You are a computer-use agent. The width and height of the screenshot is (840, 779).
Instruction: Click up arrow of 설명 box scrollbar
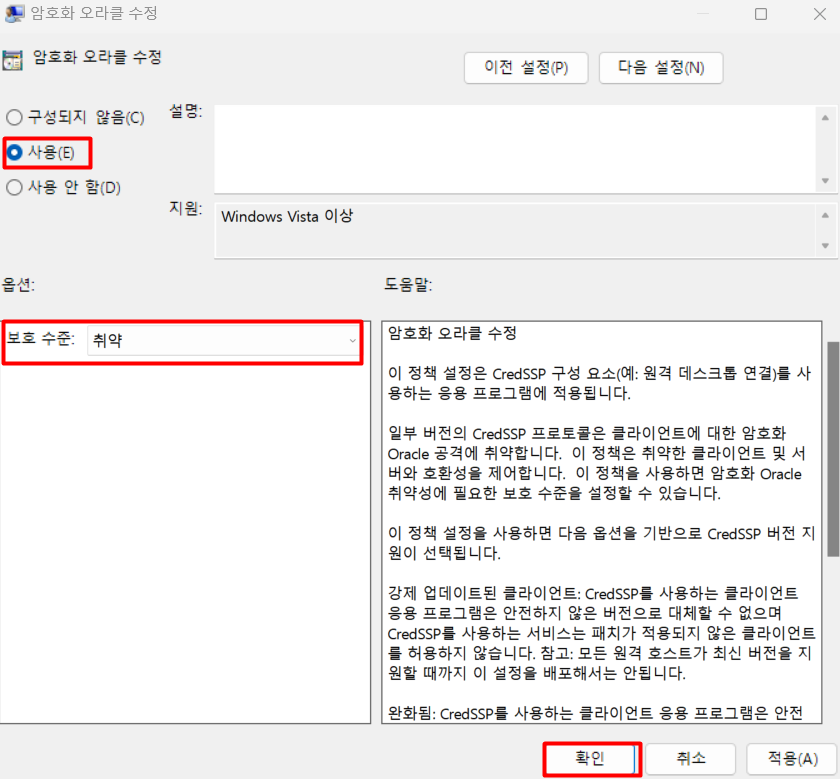tap(826, 117)
